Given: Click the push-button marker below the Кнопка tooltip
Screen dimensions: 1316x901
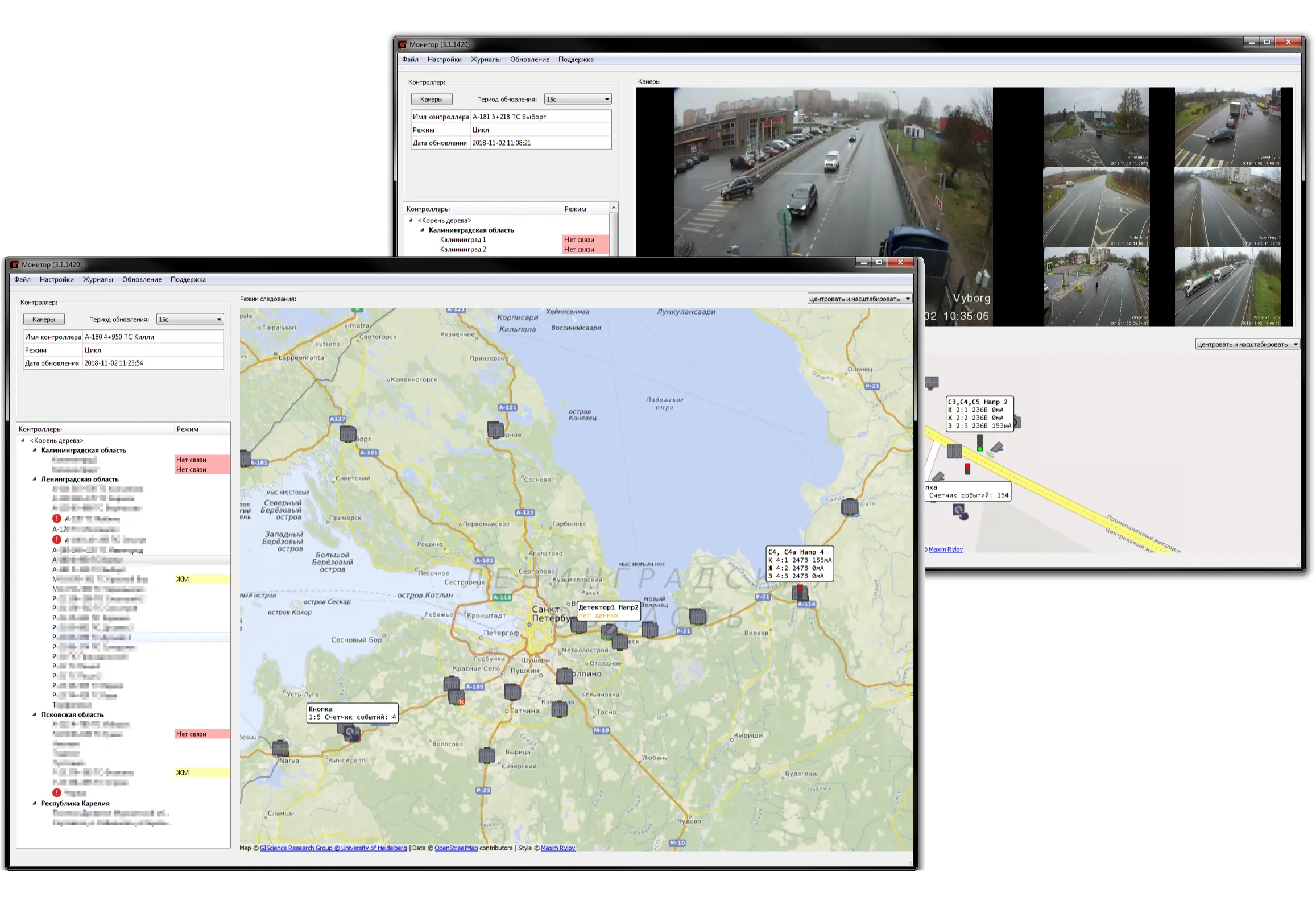Looking at the screenshot, I should click(351, 733).
